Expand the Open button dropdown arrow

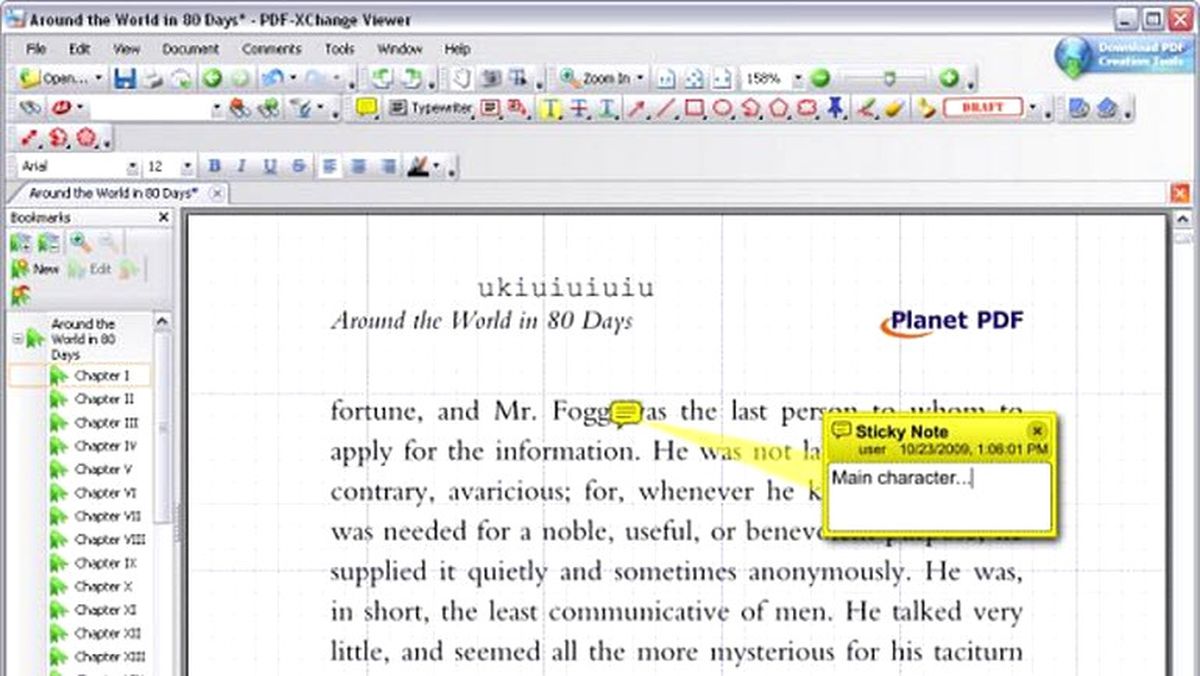[99, 78]
